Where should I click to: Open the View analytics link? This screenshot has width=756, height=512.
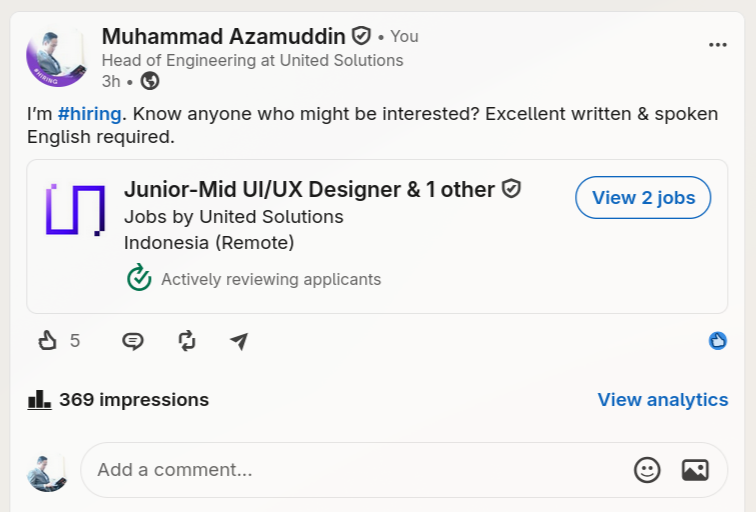point(662,400)
